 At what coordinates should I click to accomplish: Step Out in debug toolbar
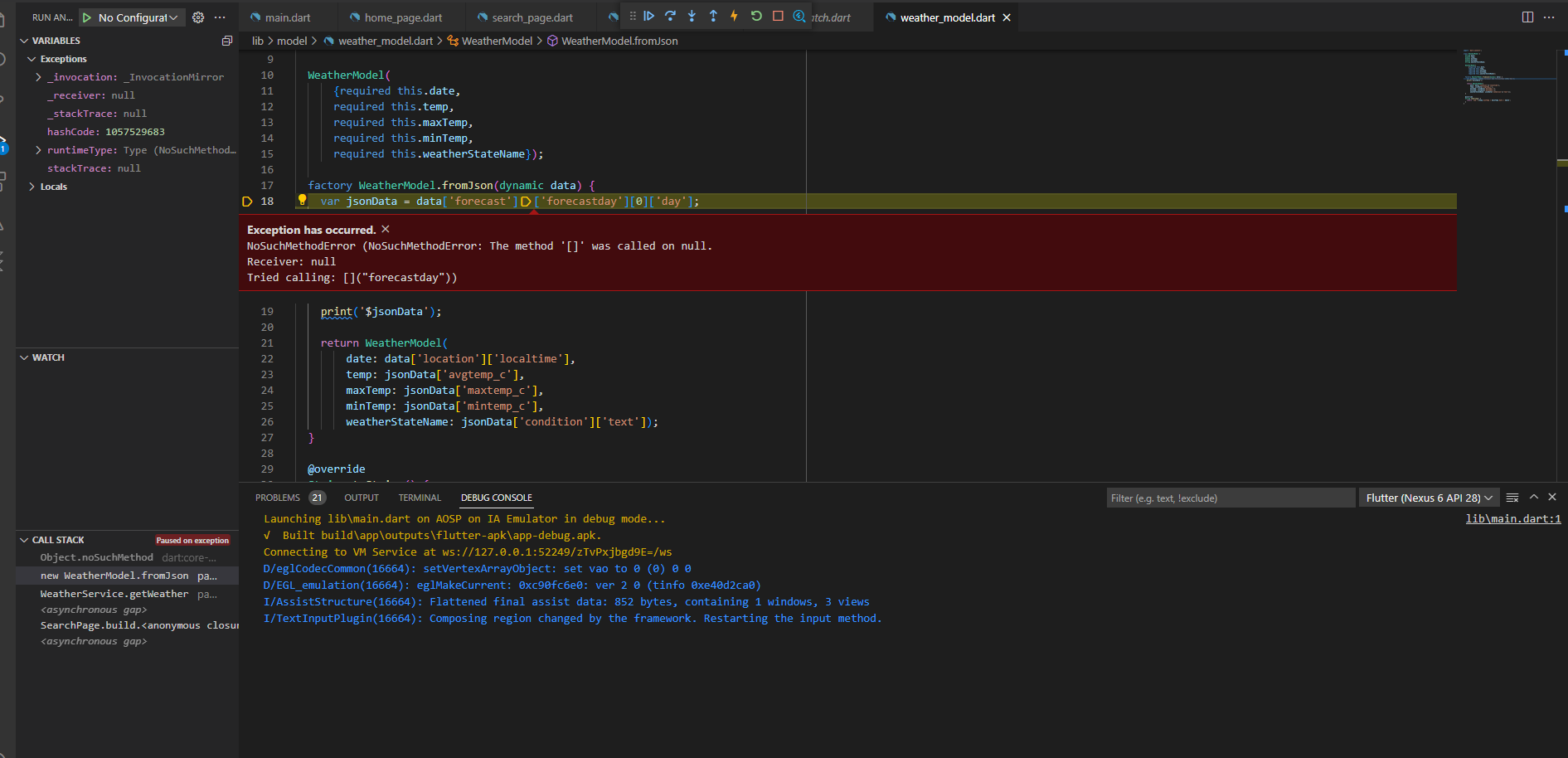pyautogui.click(x=713, y=17)
